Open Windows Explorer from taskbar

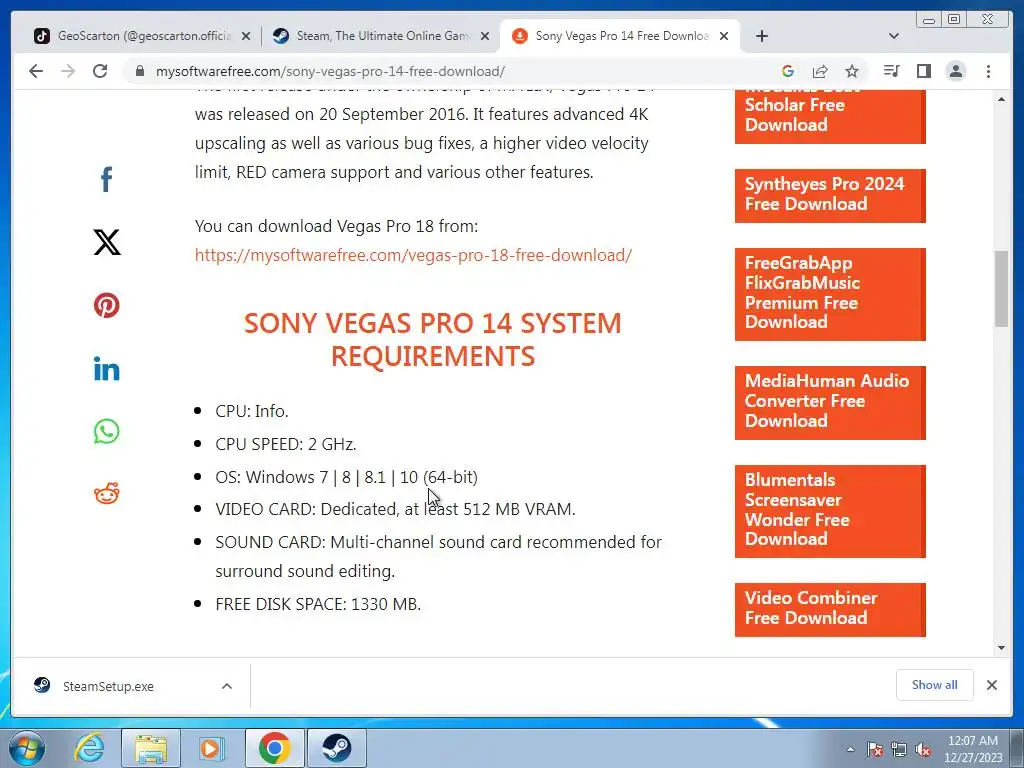(151, 748)
